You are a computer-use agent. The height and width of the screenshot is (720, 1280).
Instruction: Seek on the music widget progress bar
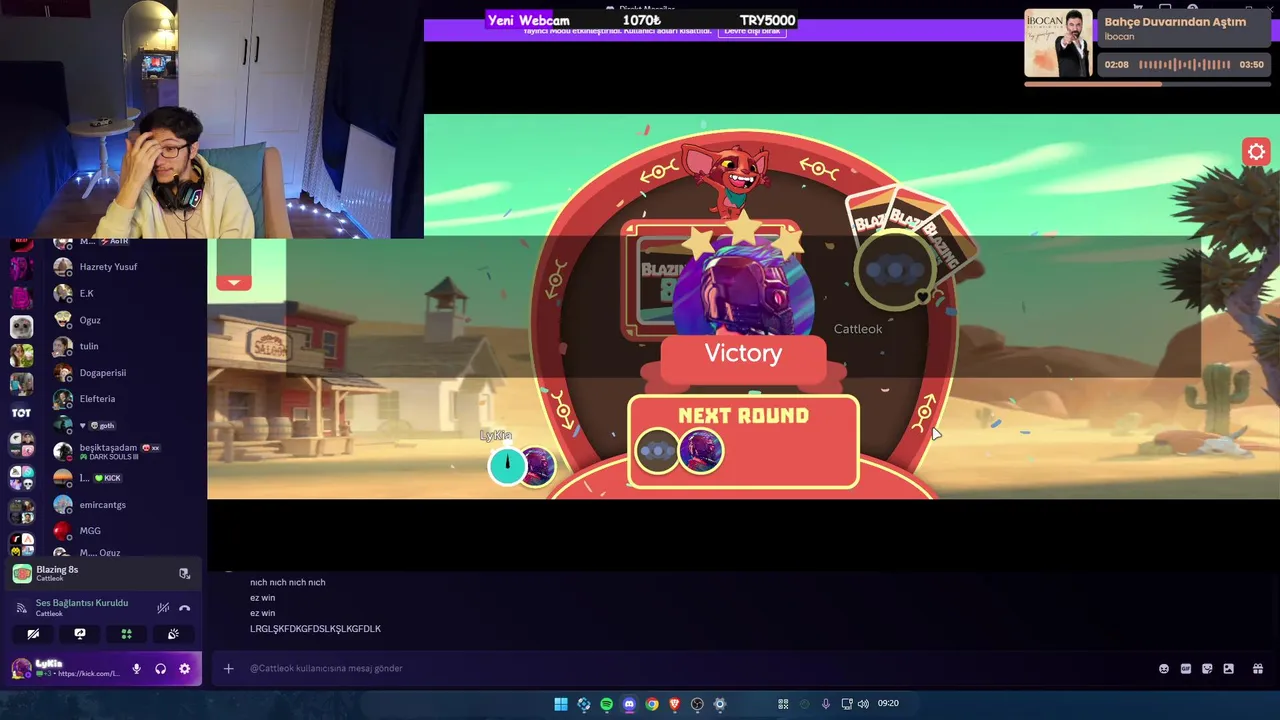click(x=1147, y=84)
